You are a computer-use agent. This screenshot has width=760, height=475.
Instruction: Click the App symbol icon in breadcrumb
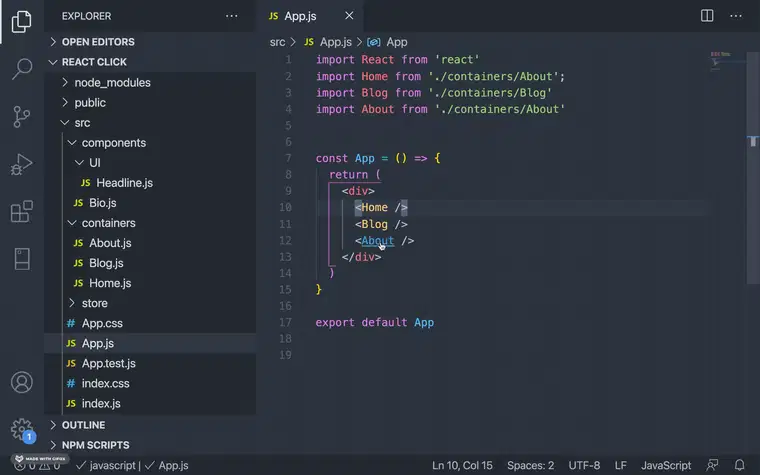click(373, 42)
